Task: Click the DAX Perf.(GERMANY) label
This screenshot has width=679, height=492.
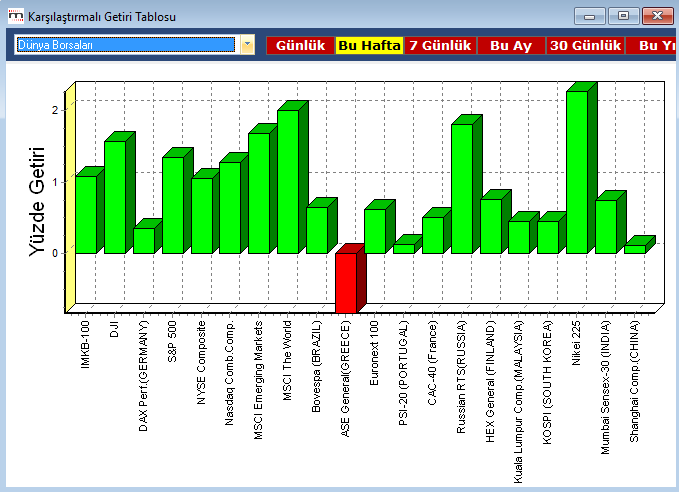Action: [x=143, y=376]
